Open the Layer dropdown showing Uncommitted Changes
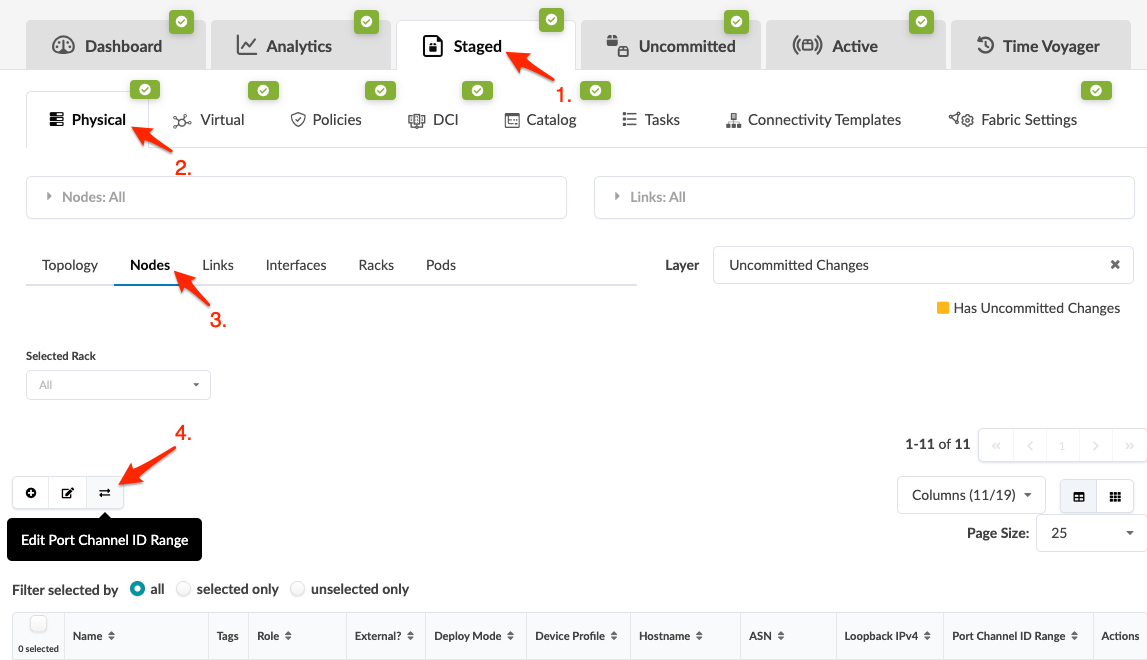This screenshot has height=660, width=1147. point(923,265)
